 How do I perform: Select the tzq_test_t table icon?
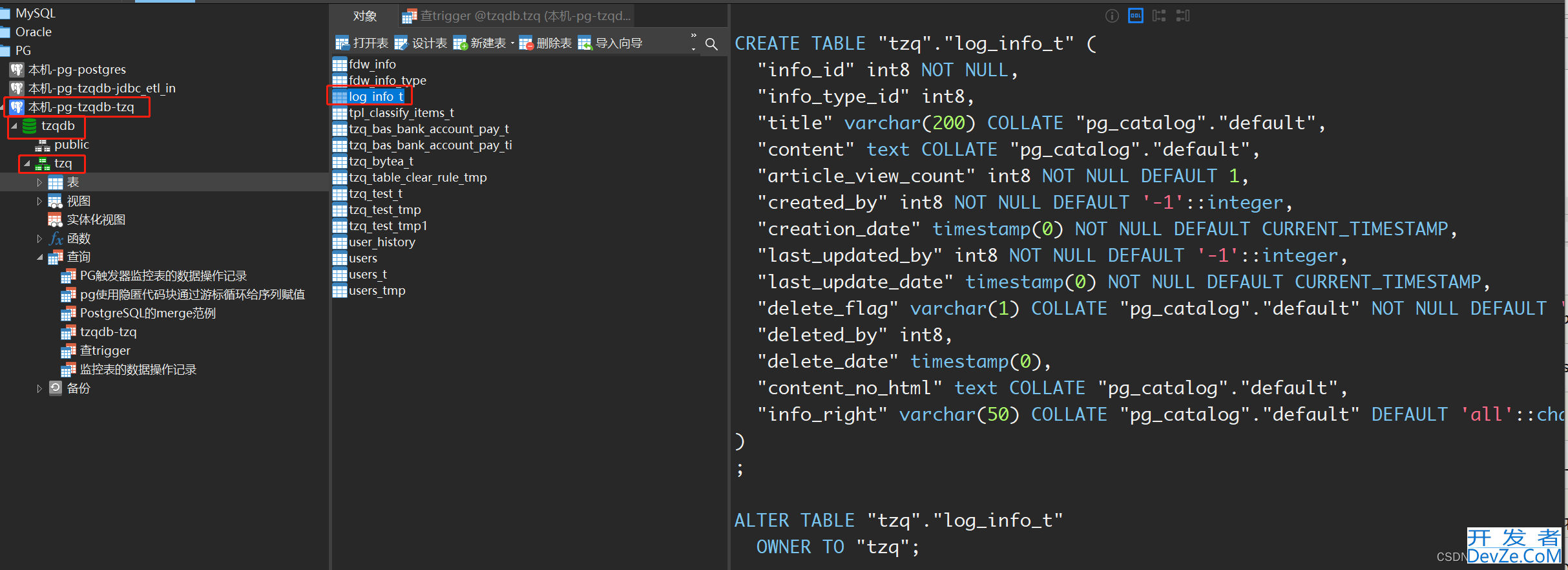click(x=340, y=194)
